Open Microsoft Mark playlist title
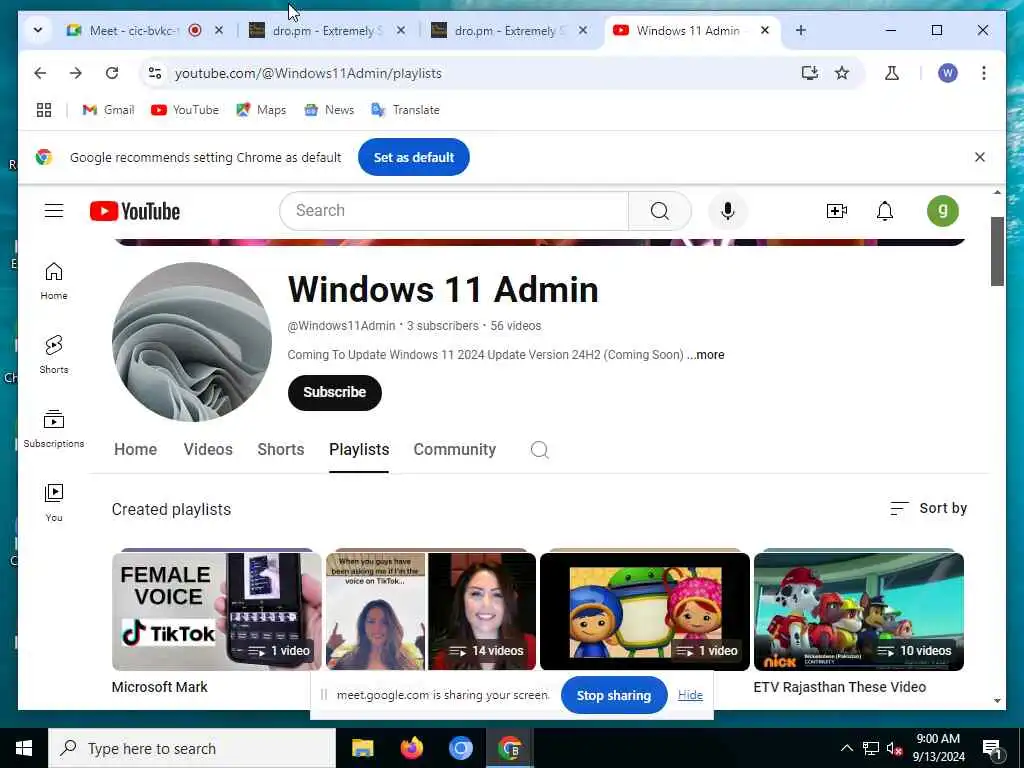The width and height of the screenshot is (1024, 768). pos(159,687)
